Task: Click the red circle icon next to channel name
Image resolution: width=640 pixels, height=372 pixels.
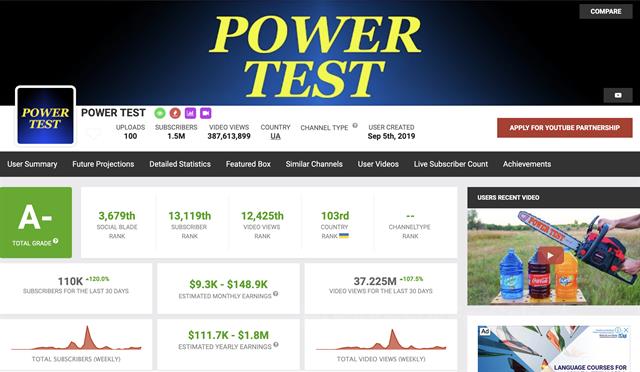Action: [x=175, y=113]
